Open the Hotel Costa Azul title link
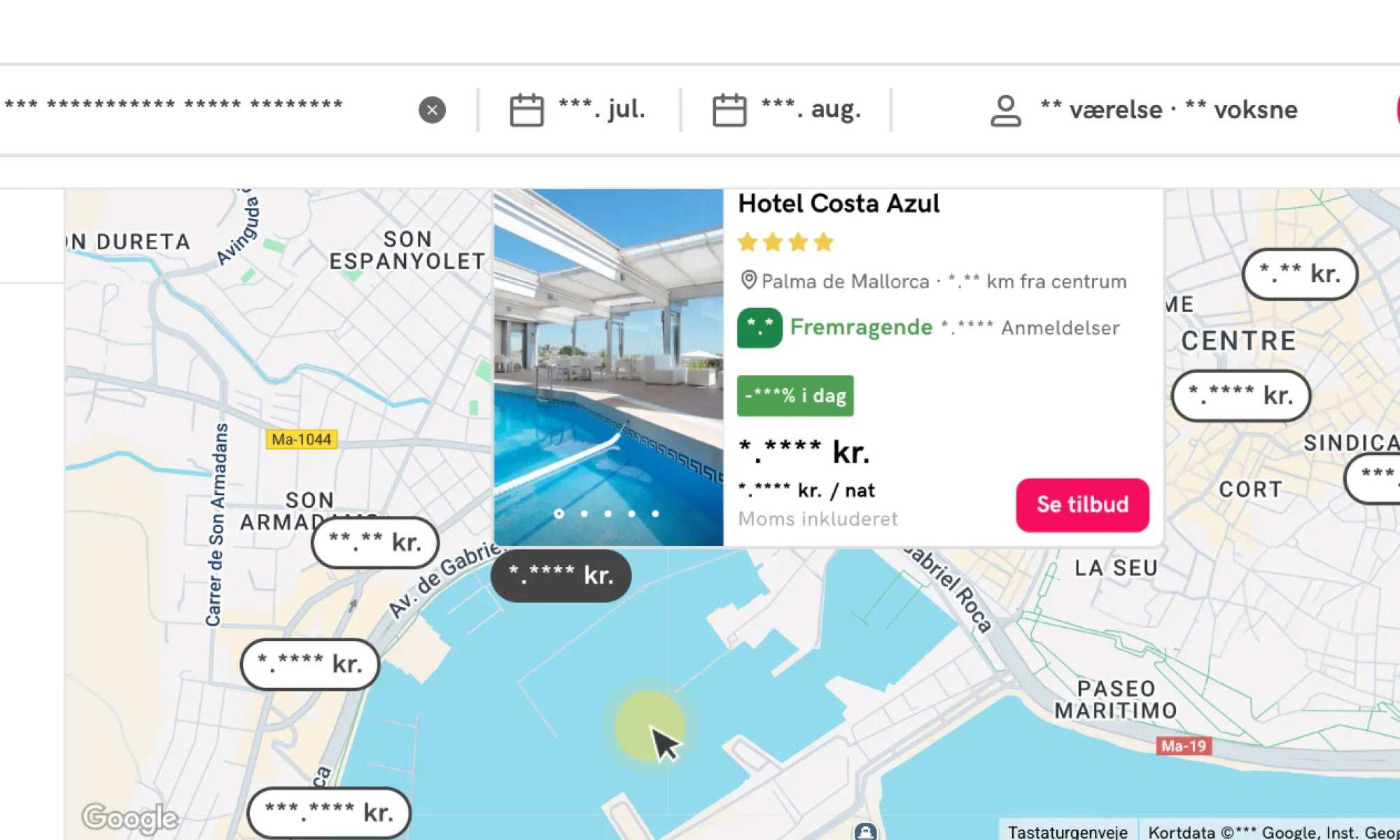The width and height of the screenshot is (1400, 840). (x=838, y=204)
